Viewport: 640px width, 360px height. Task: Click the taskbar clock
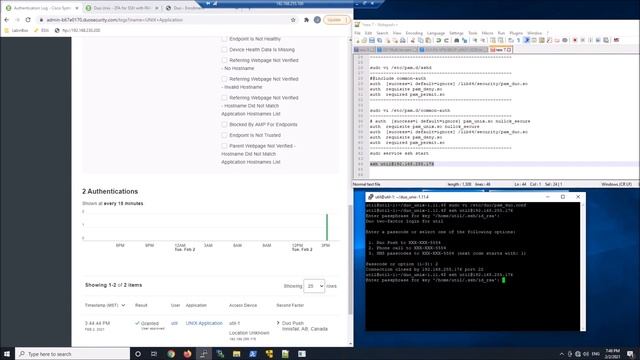[x=612, y=354]
